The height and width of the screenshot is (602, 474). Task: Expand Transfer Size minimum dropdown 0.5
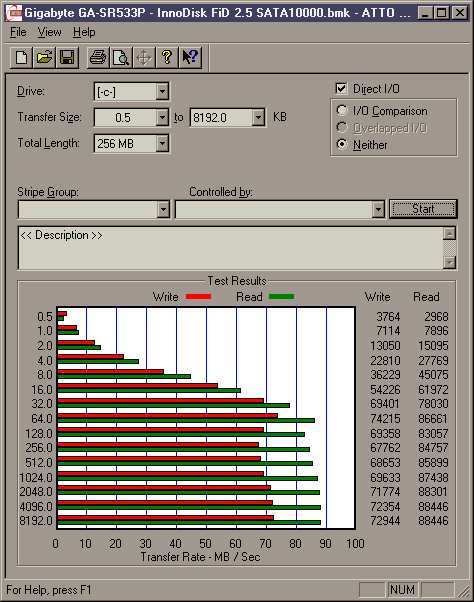(162, 117)
